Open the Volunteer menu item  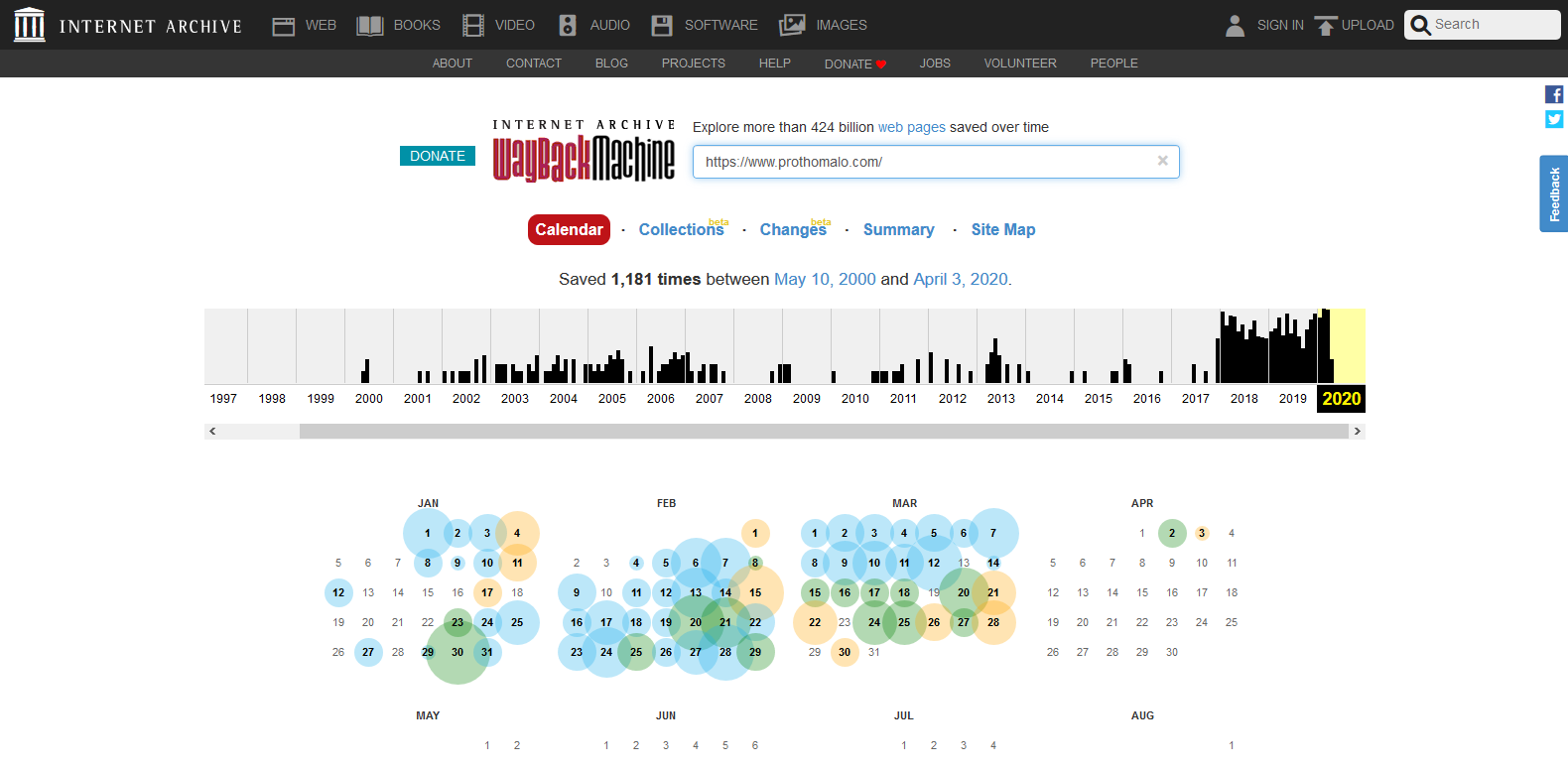(1020, 64)
